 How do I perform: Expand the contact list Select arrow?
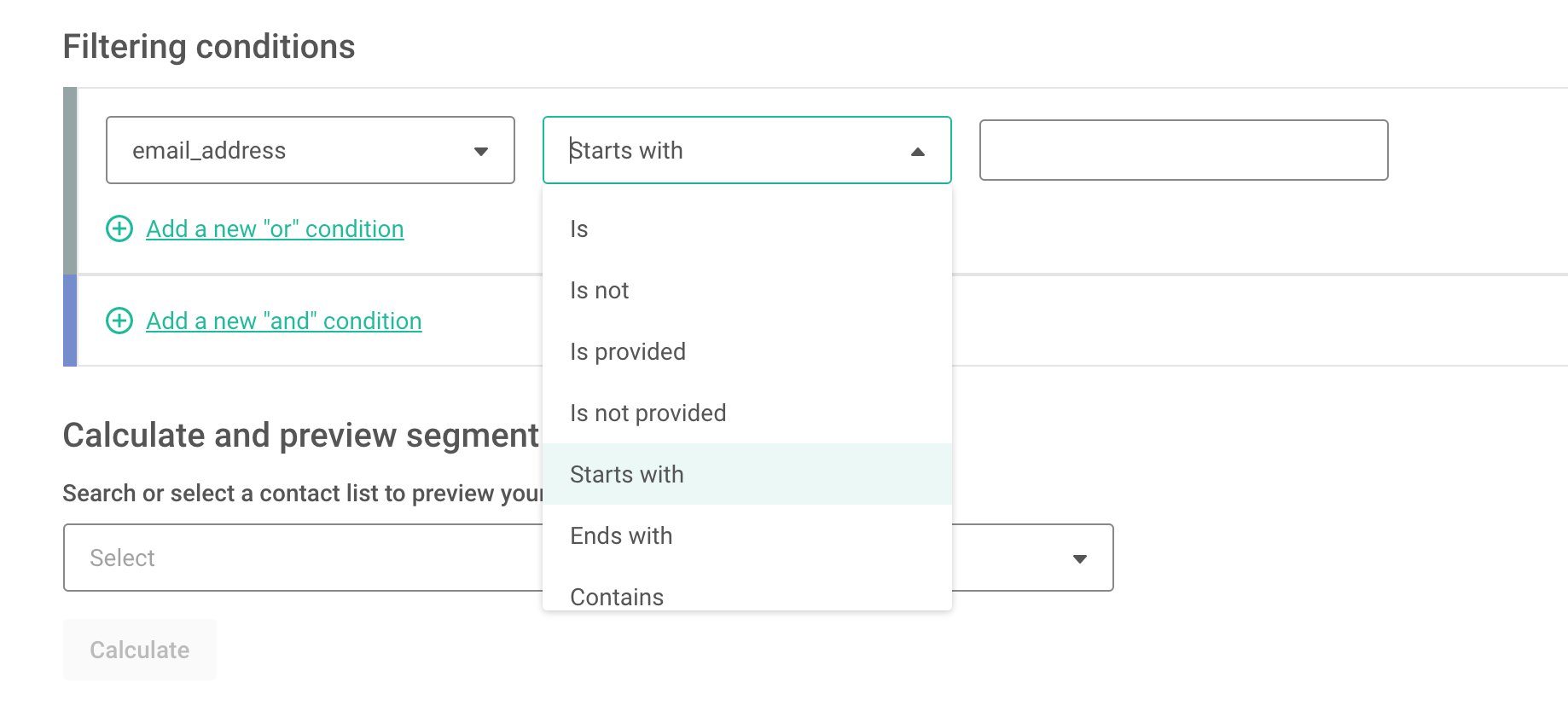click(1080, 559)
